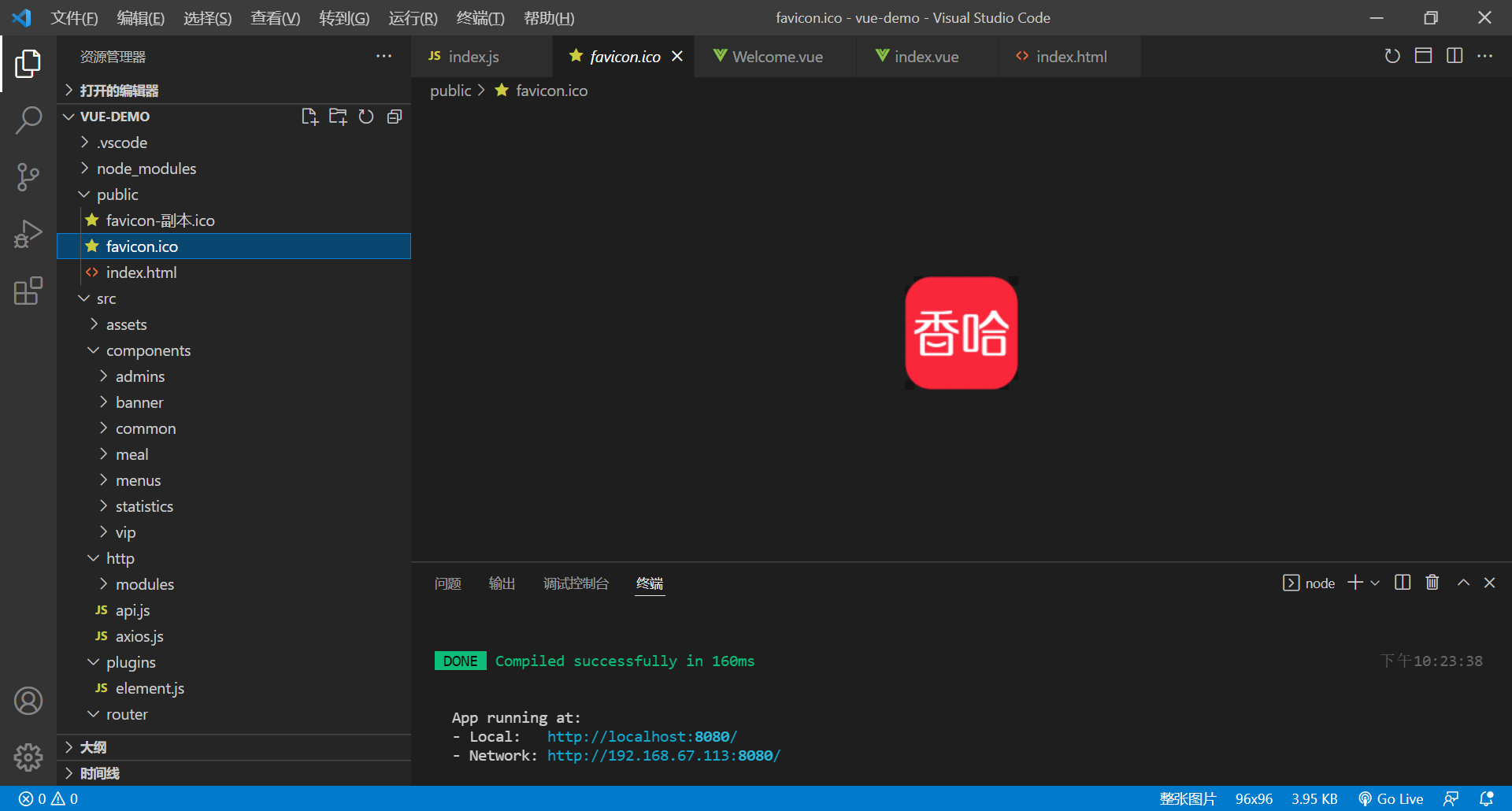Image resolution: width=1512 pixels, height=811 pixels.
Task: Kill the active terminal with trash icon
Action: coord(1432,582)
